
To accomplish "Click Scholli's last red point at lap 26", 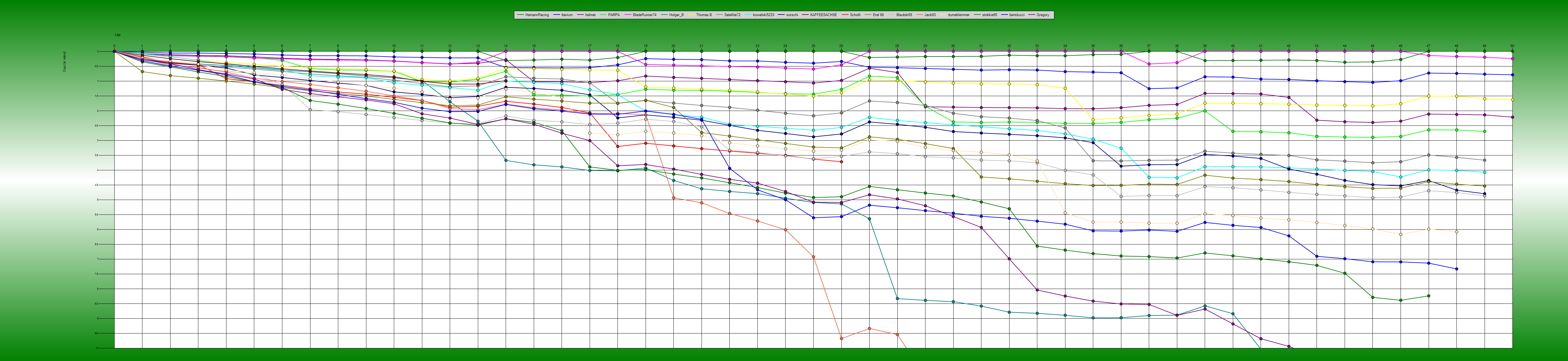I will (x=841, y=162).
